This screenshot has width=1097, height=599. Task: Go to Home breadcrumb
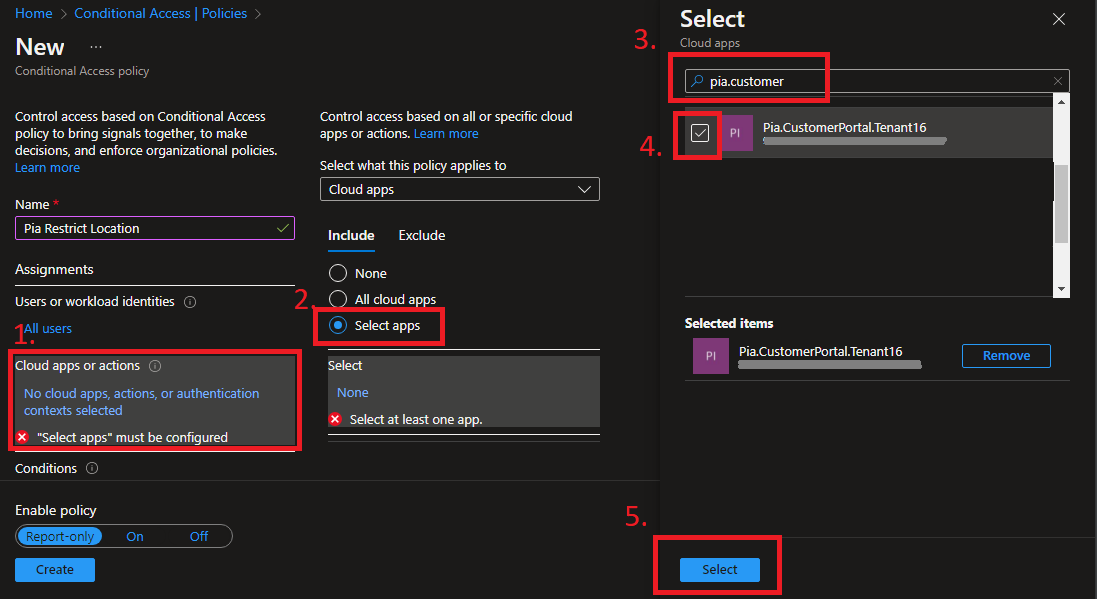click(x=34, y=13)
